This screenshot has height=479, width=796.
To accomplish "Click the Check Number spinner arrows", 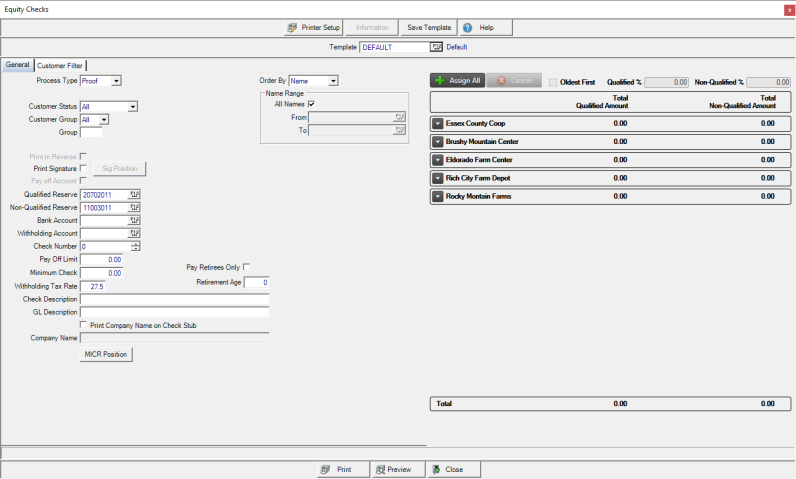I will tap(135, 246).
